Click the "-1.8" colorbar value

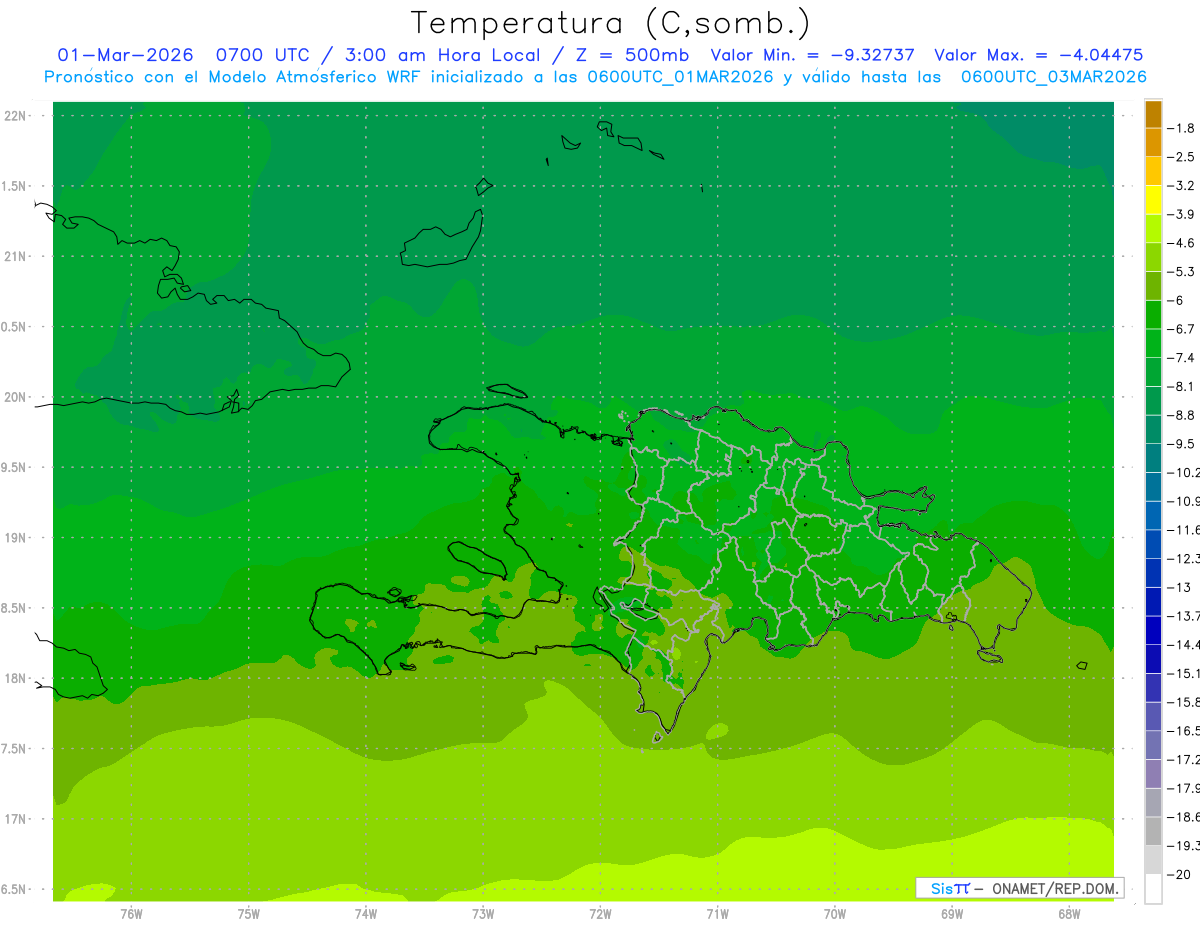(1183, 128)
